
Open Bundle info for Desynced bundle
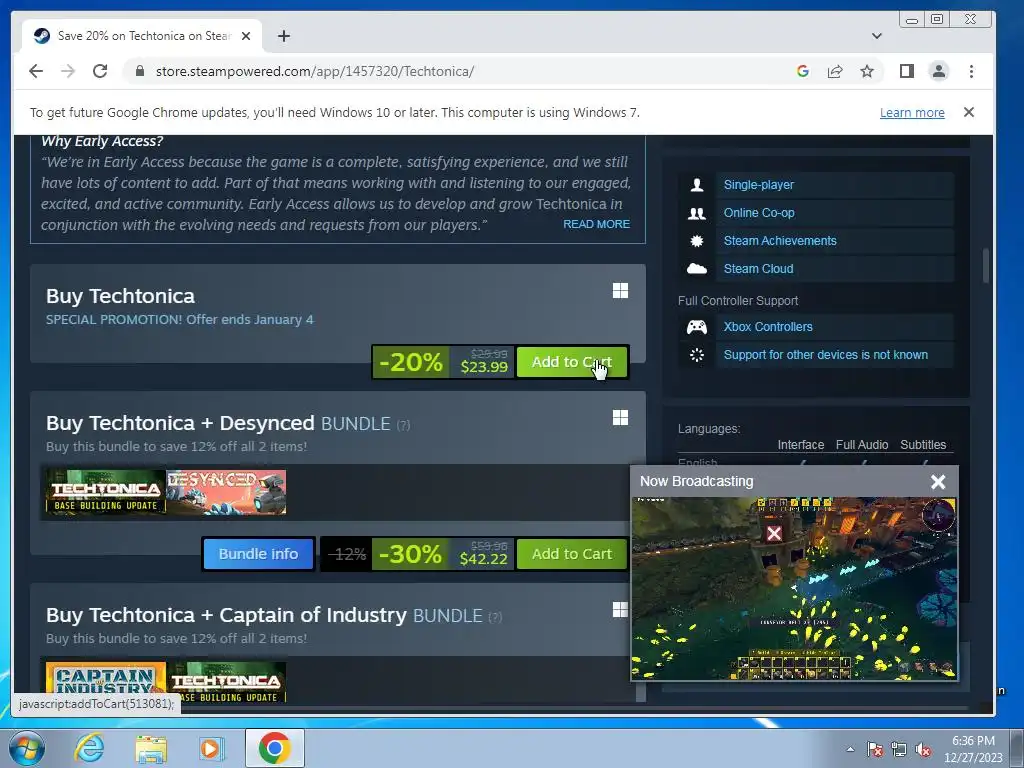coord(258,554)
